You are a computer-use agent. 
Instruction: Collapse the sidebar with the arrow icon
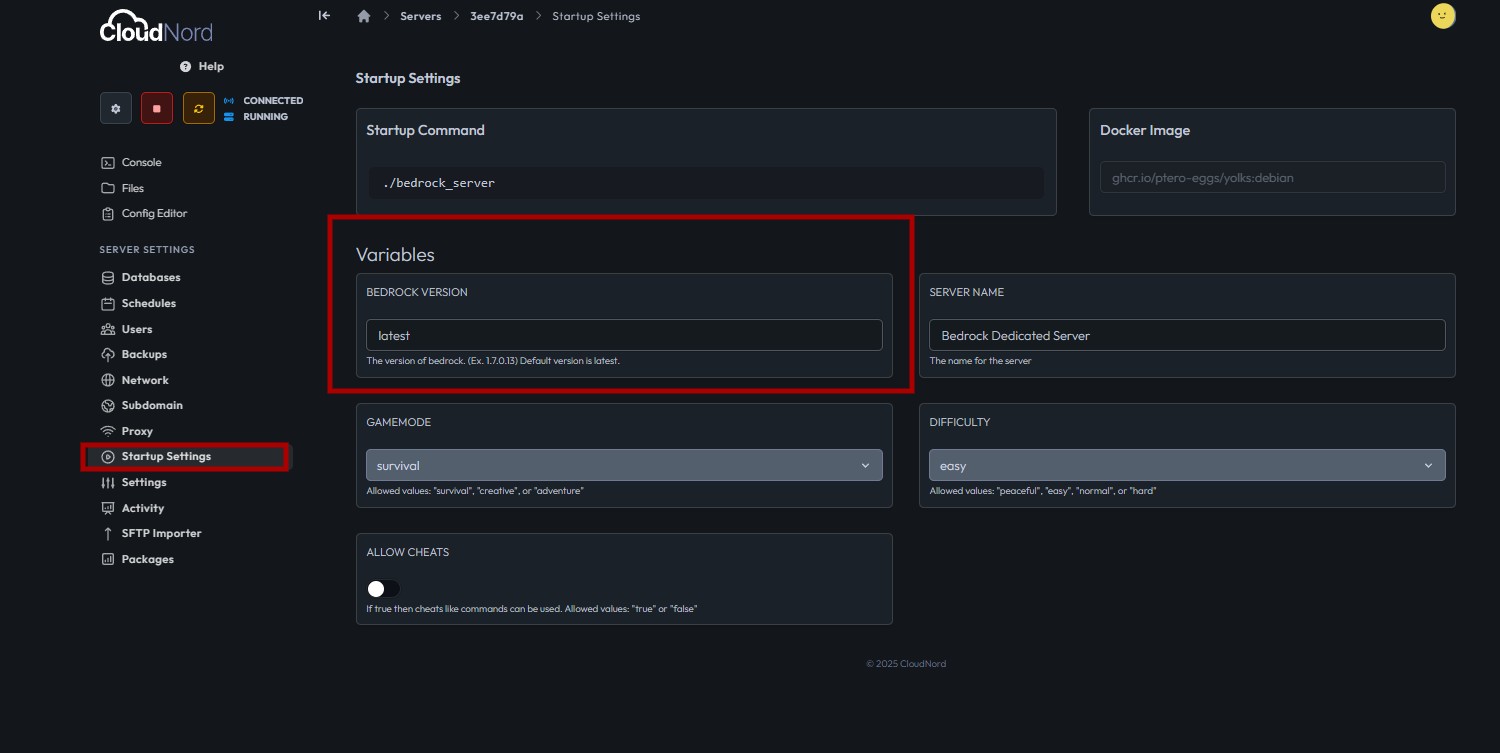pos(324,15)
